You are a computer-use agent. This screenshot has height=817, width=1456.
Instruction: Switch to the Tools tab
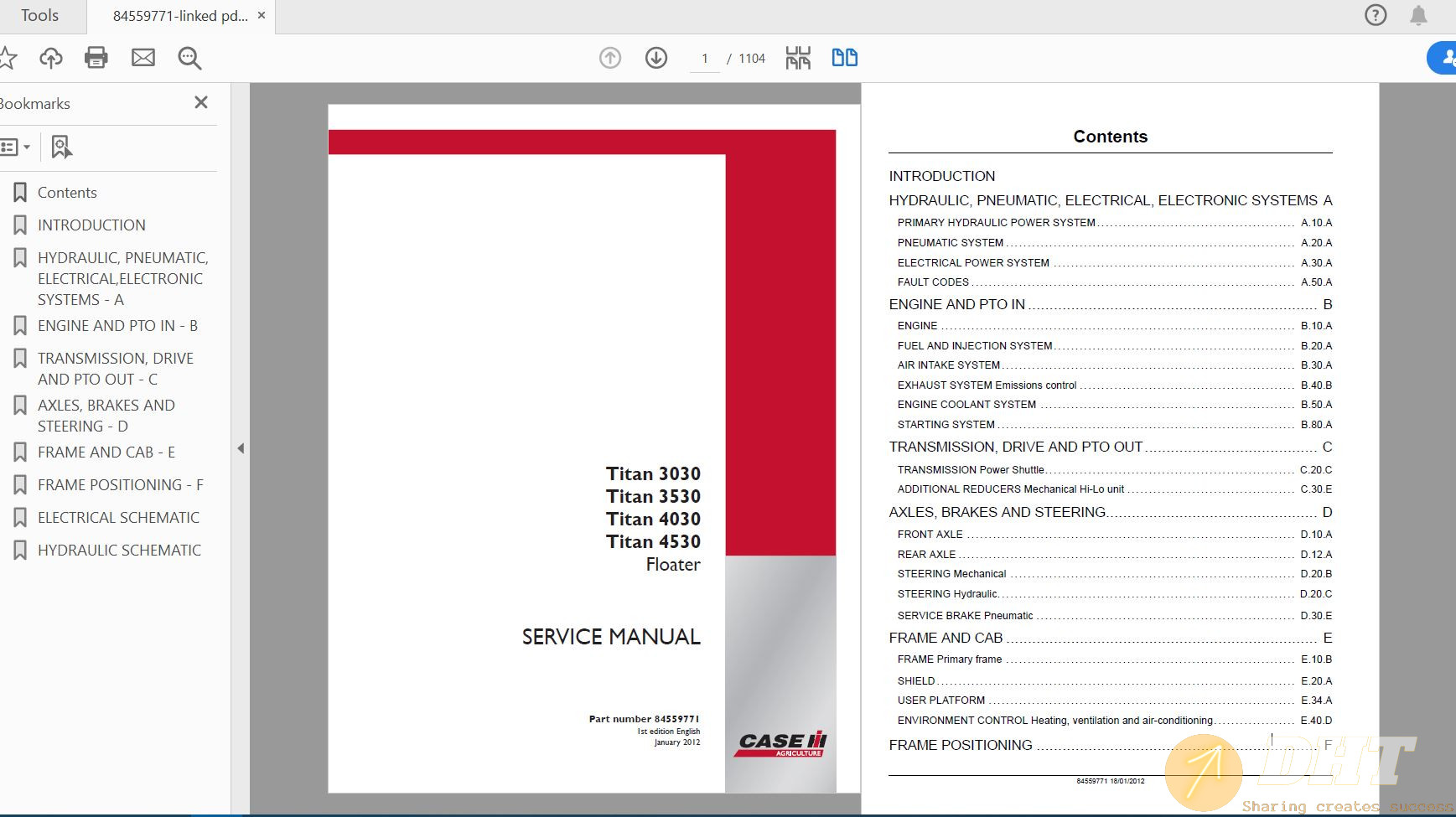click(42, 15)
